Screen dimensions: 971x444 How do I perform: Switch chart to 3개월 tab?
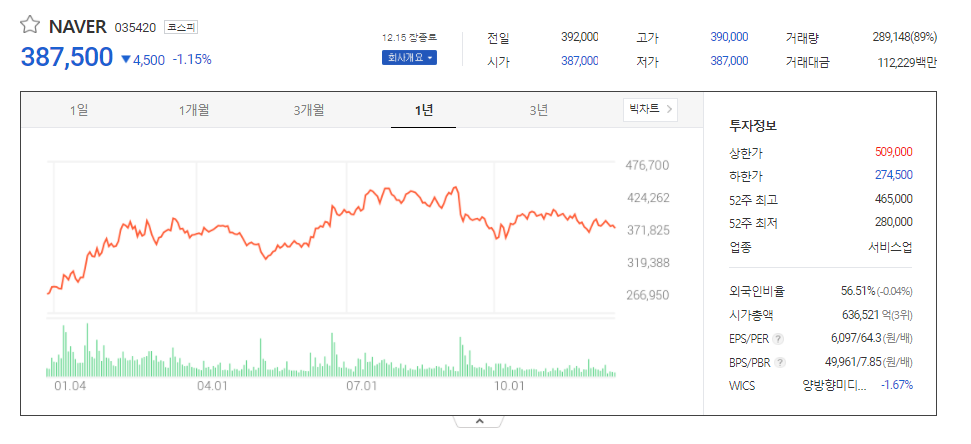point(308,110)
